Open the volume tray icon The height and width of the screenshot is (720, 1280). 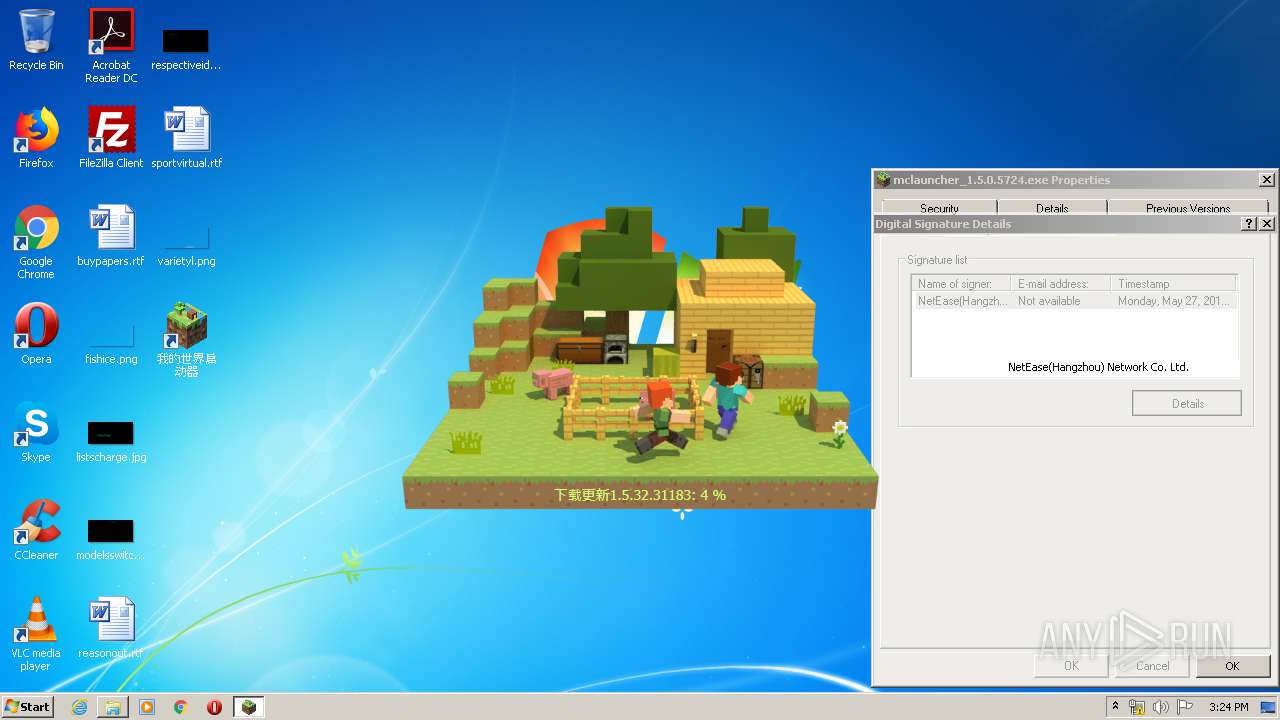pos(1160,707)
